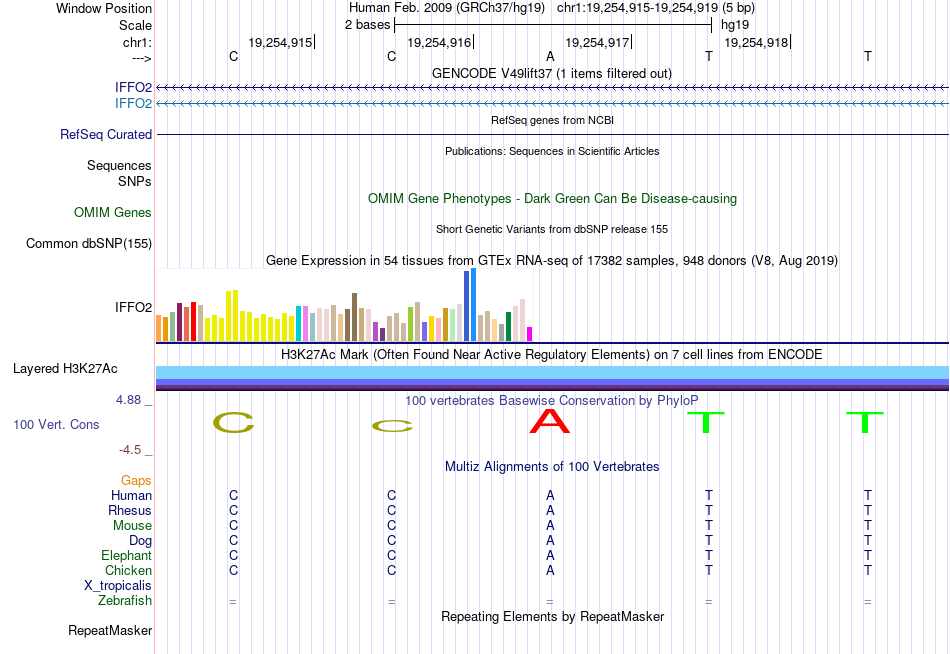Click the 100 Vert. Cons label
This screenshot has height=654, width=950.
(x=56, y=424)
